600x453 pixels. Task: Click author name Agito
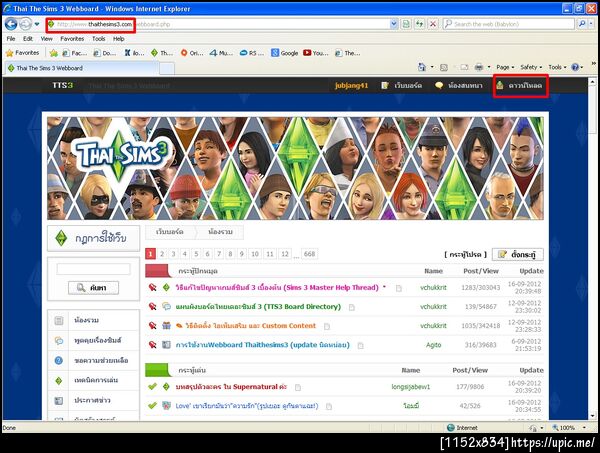point(433,345)
